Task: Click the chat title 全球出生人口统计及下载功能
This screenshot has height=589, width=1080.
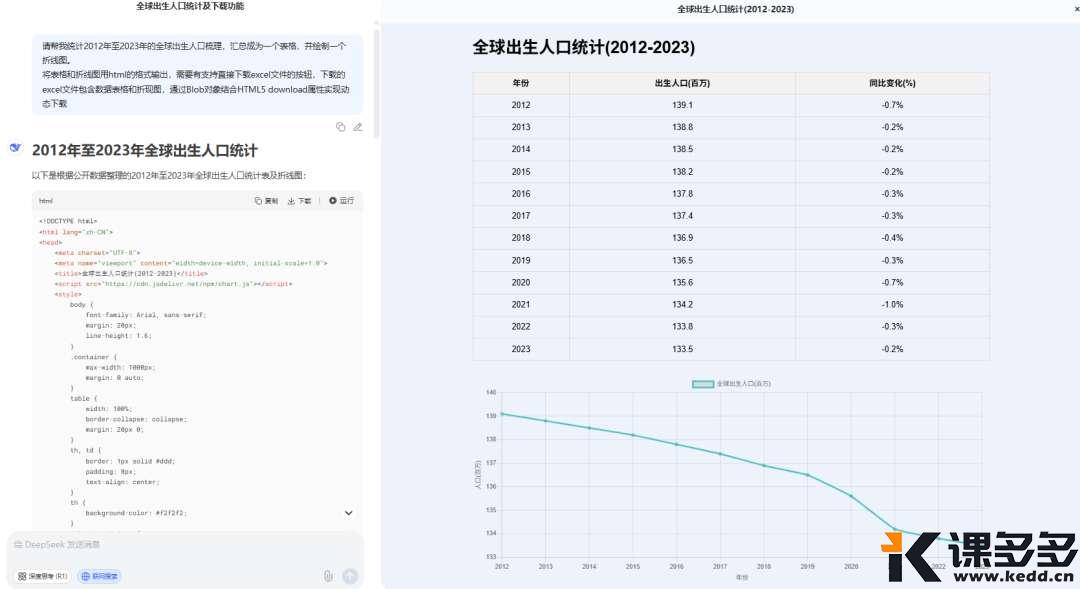Action: tap(190, 6)
